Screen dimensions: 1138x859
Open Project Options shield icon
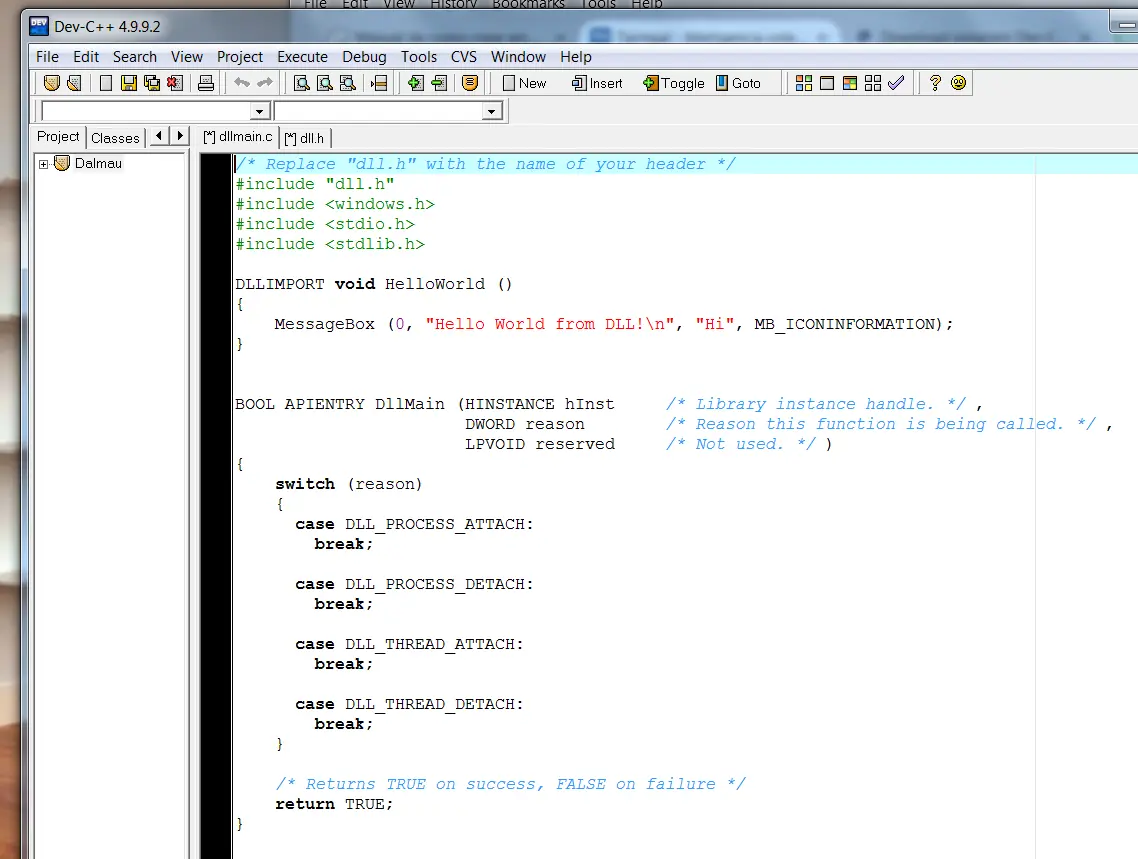point(470,83)
